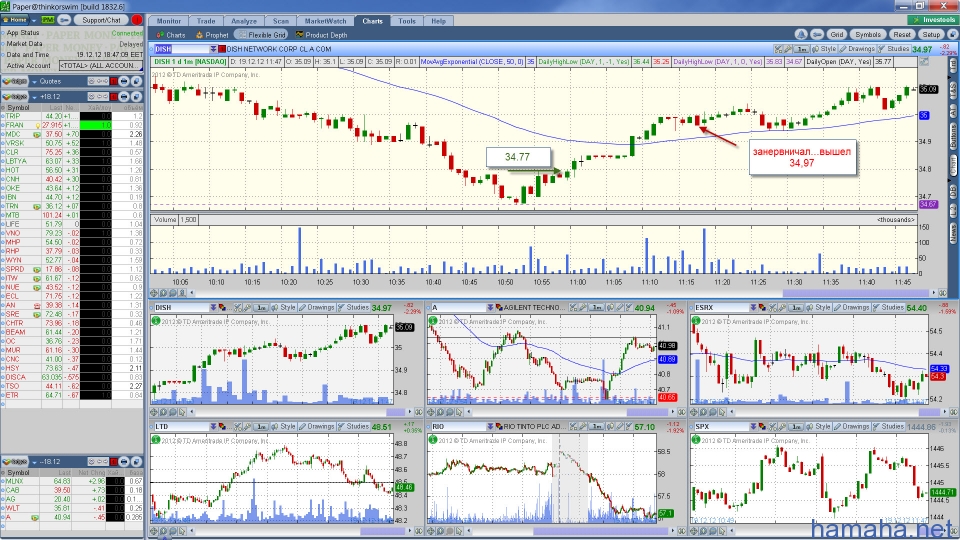Viewport: 960px width, 540px height.
Task: Expand the symbol dropdown arrow beside DISH in the main chart
Action: click(x=213, y=49)
